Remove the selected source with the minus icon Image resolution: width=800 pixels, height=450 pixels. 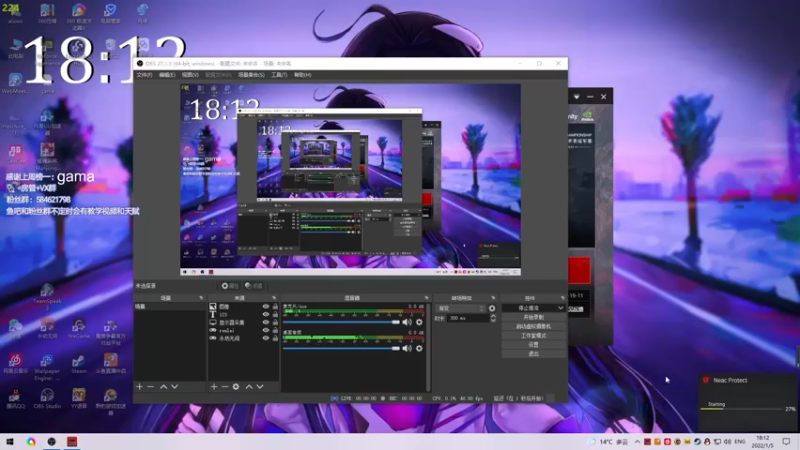point(224,387)
